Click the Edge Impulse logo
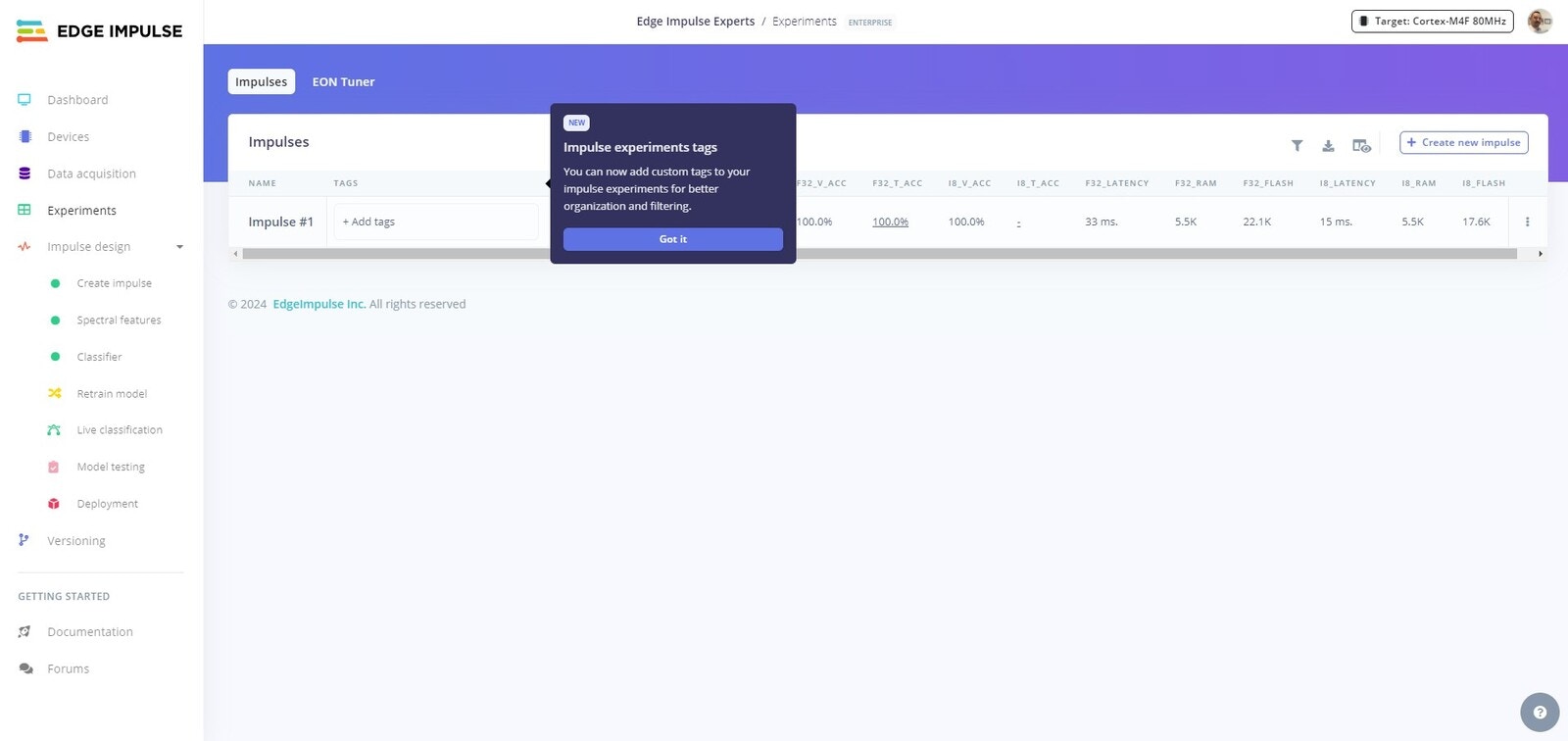Screen dimensions: 1568x741 [x=99, y=31]
